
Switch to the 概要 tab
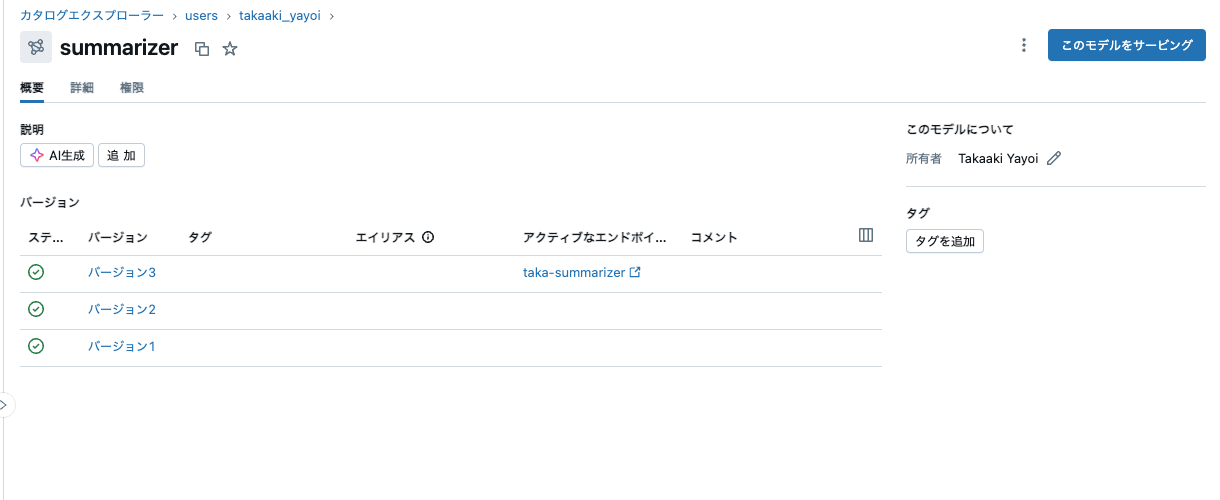32,88
